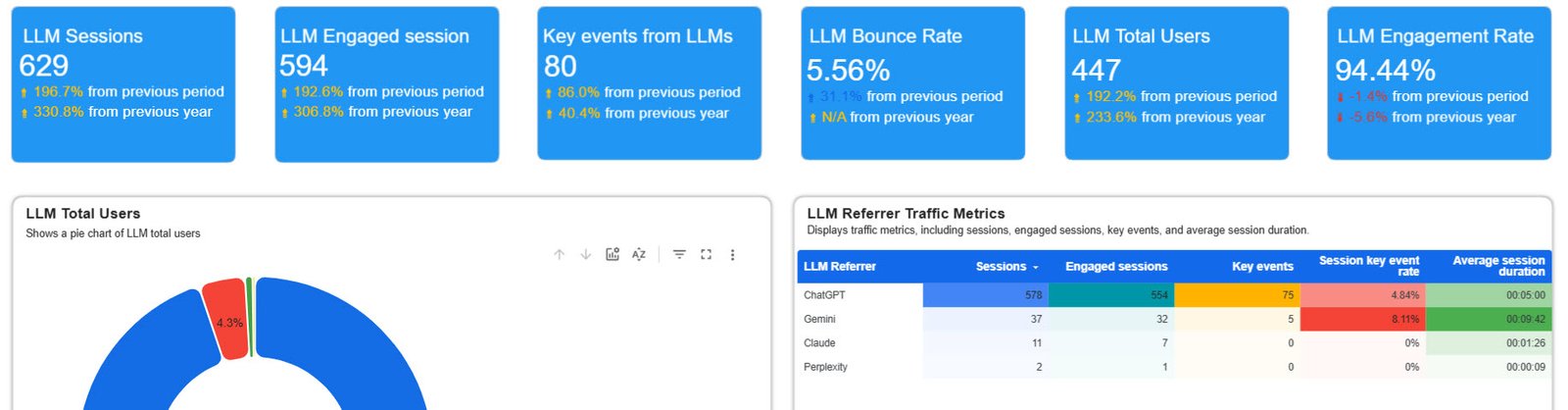The height and width of the screenshot is (410, 1568).
Task: Click the 00:00:09 session duration cell
Action: [1489, 367]
